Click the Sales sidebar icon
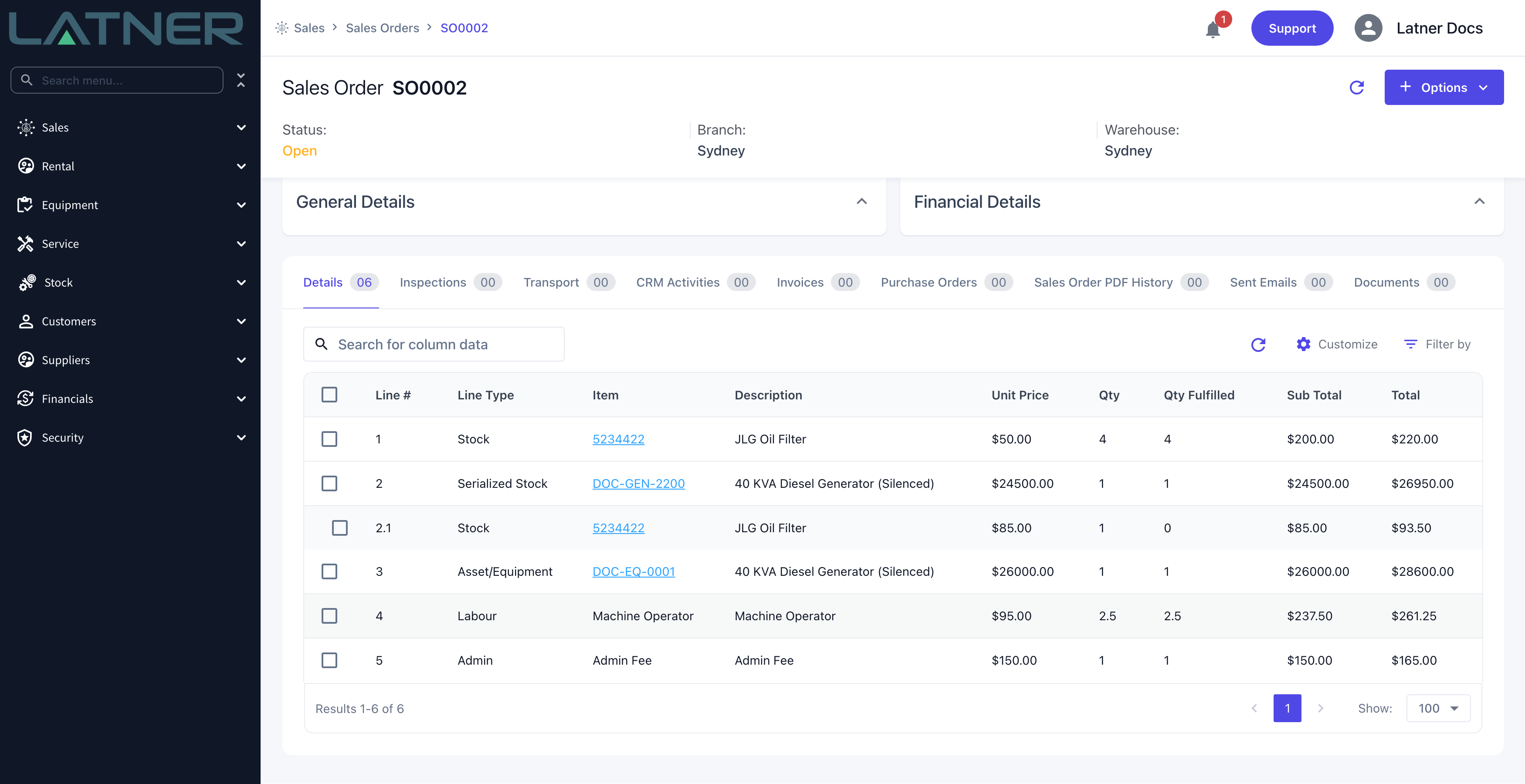 25,127
